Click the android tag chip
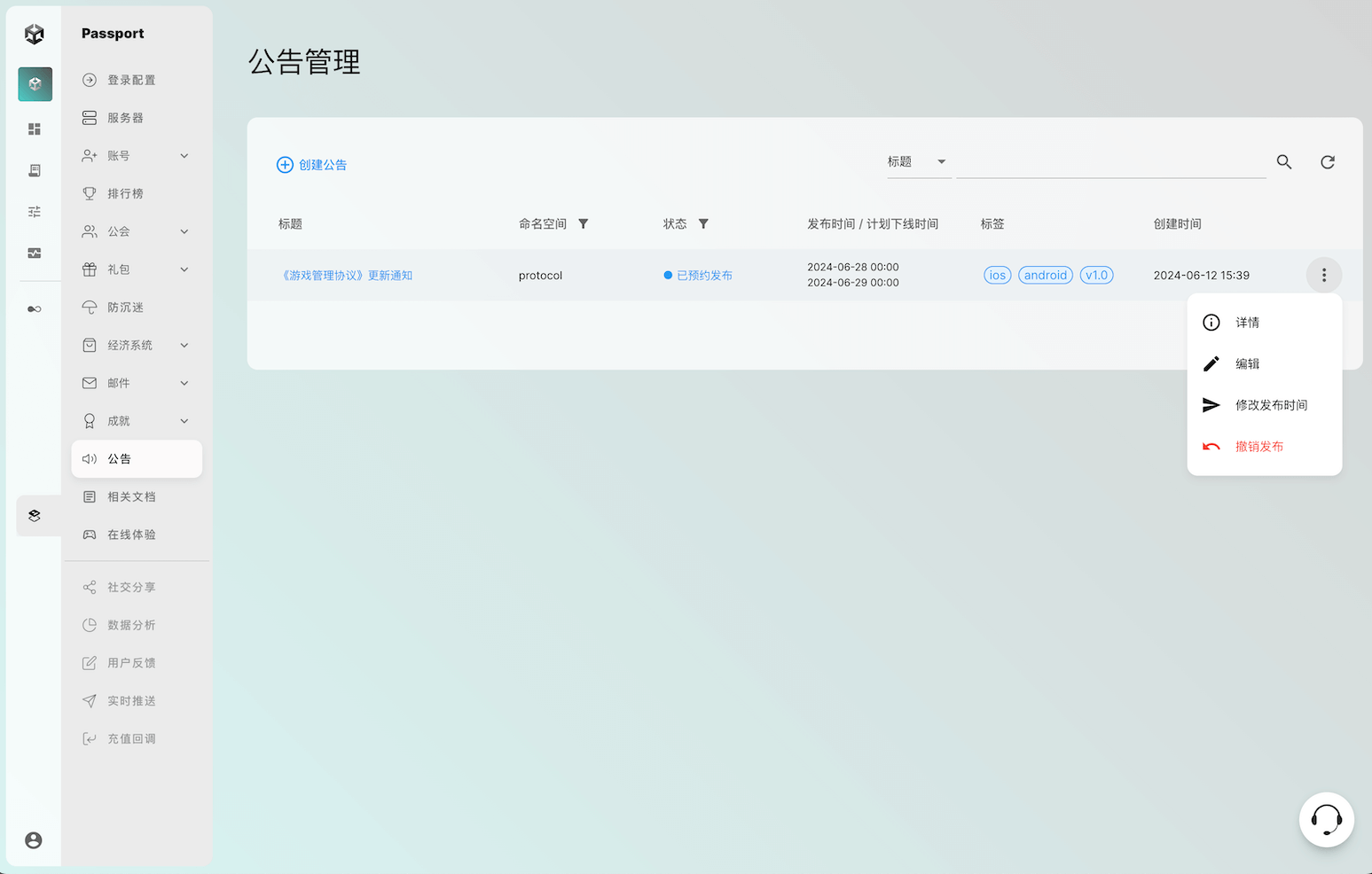 1045,276
